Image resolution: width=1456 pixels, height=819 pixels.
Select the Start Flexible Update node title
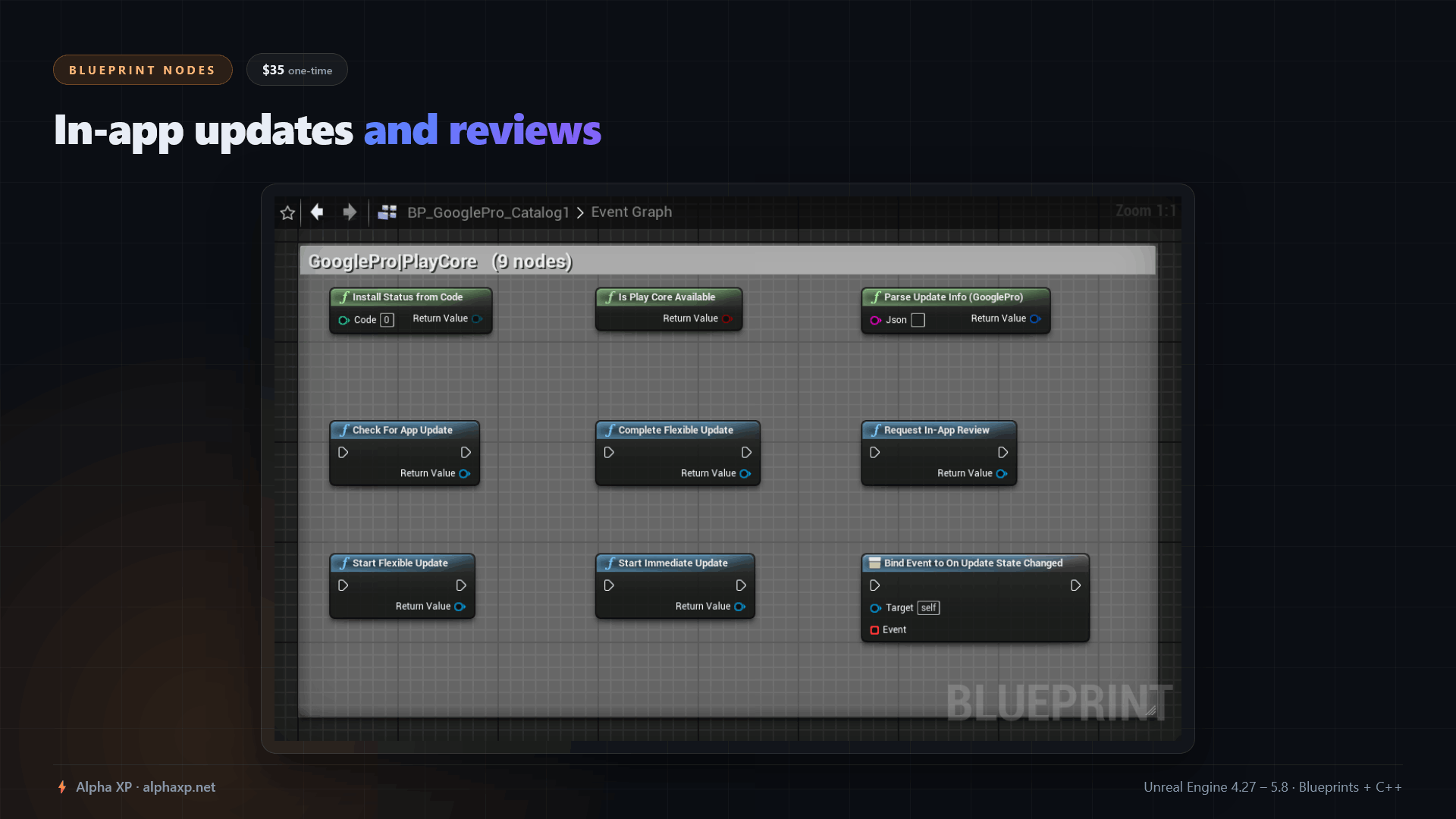tap(400, 563)
